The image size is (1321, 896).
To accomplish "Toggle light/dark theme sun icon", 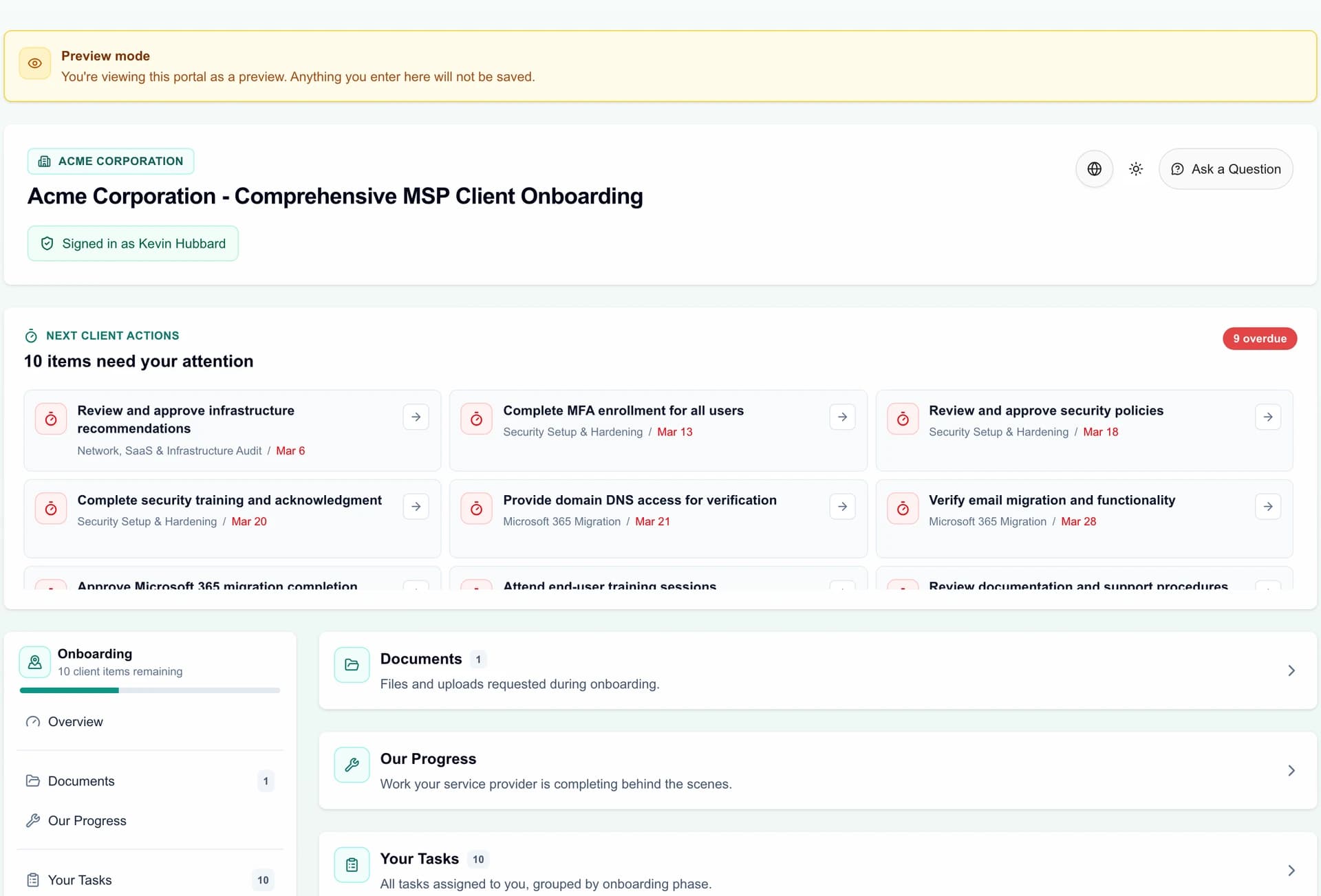I will 1136,169.
